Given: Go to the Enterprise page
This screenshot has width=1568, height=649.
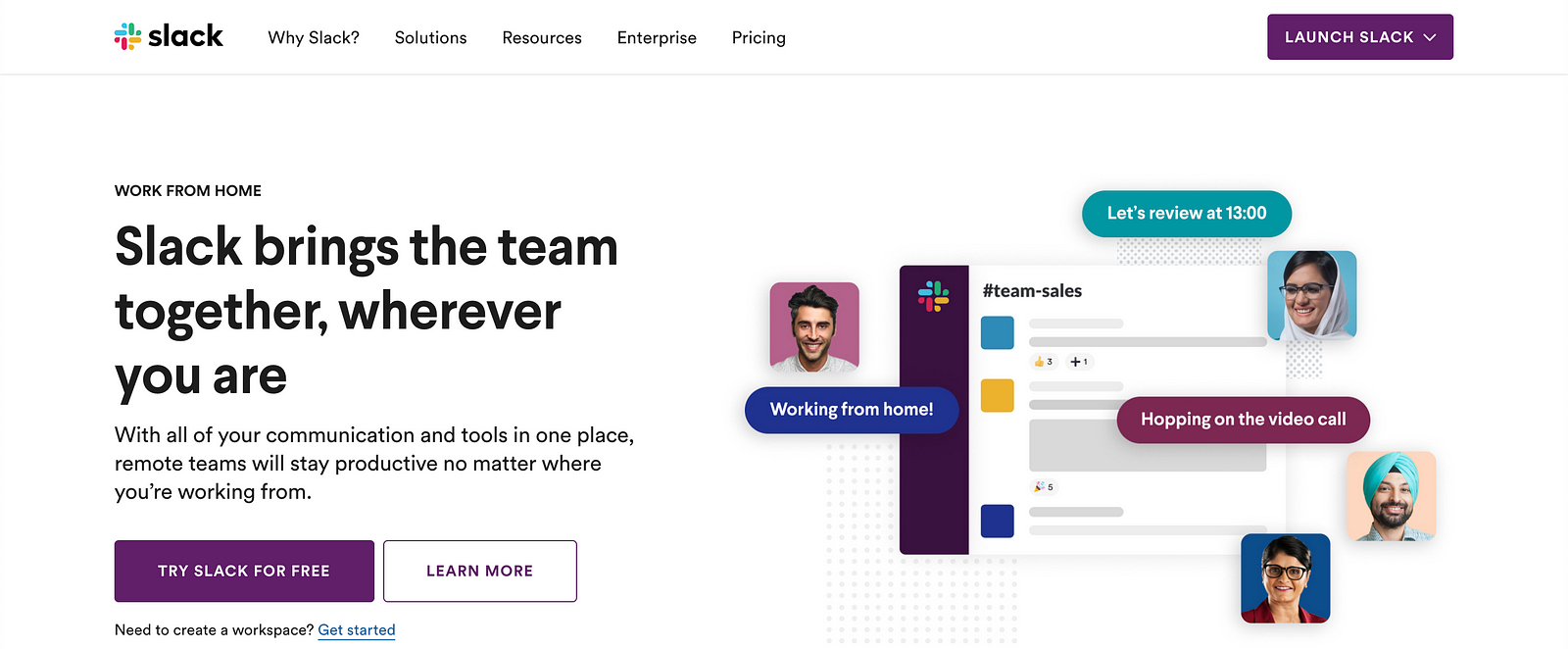Looking at the screenshot, I should tap(657, 37).
